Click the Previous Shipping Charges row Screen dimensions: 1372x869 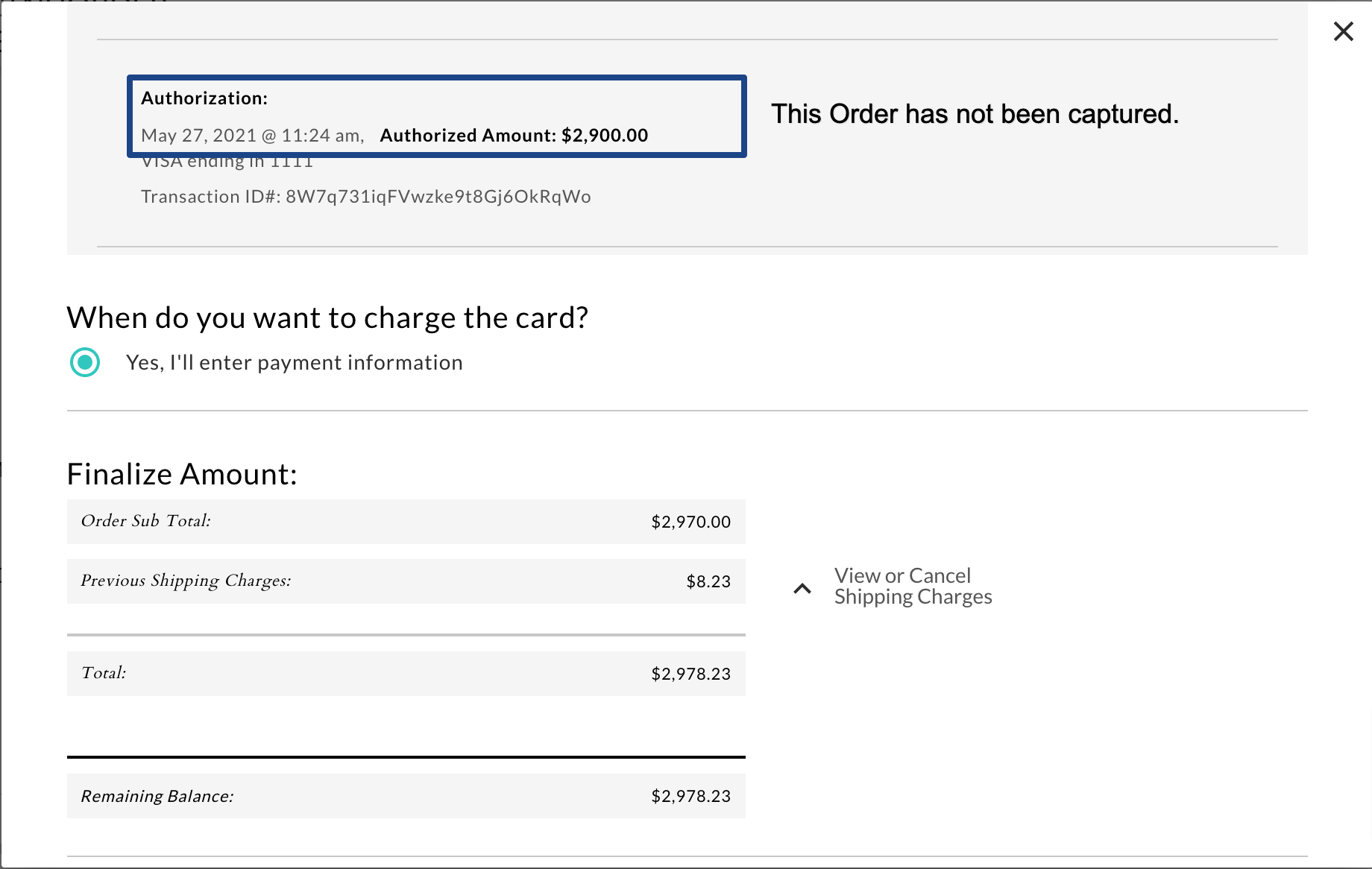pos(406,581)
